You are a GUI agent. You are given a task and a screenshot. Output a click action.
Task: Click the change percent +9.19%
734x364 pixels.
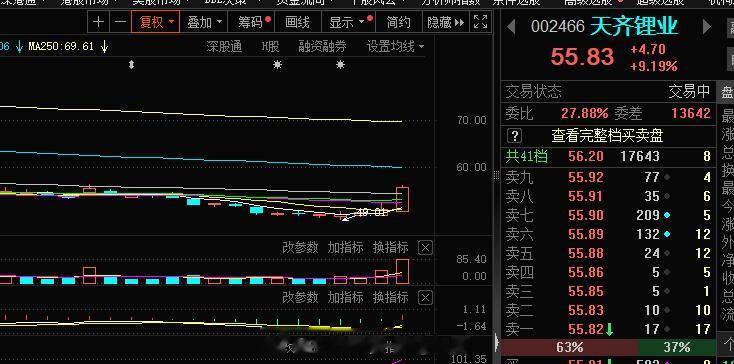(653, 67)
